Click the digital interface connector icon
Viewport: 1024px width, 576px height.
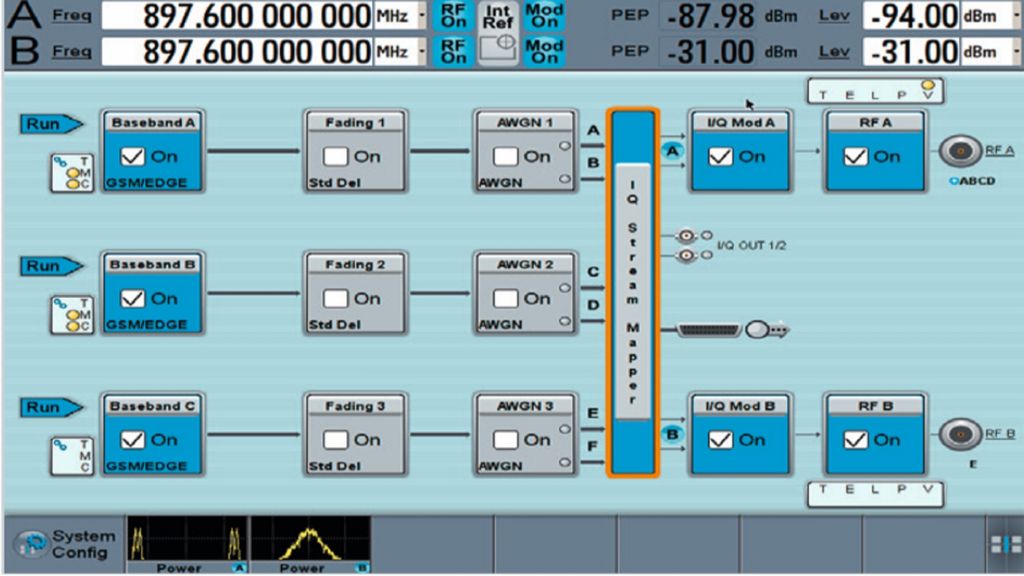pyautogui.click(x=709, y=330)
